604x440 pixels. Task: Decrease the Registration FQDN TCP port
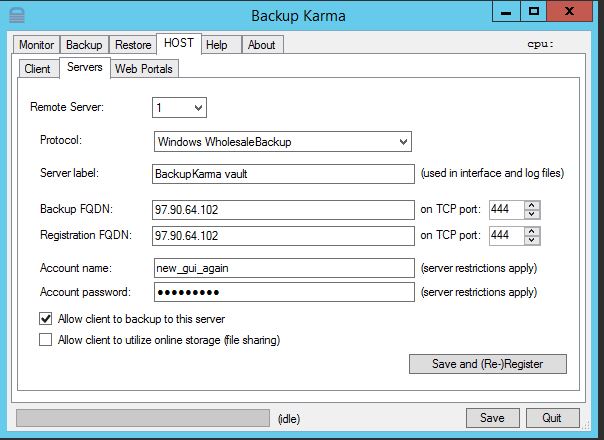tap(532, 240)
